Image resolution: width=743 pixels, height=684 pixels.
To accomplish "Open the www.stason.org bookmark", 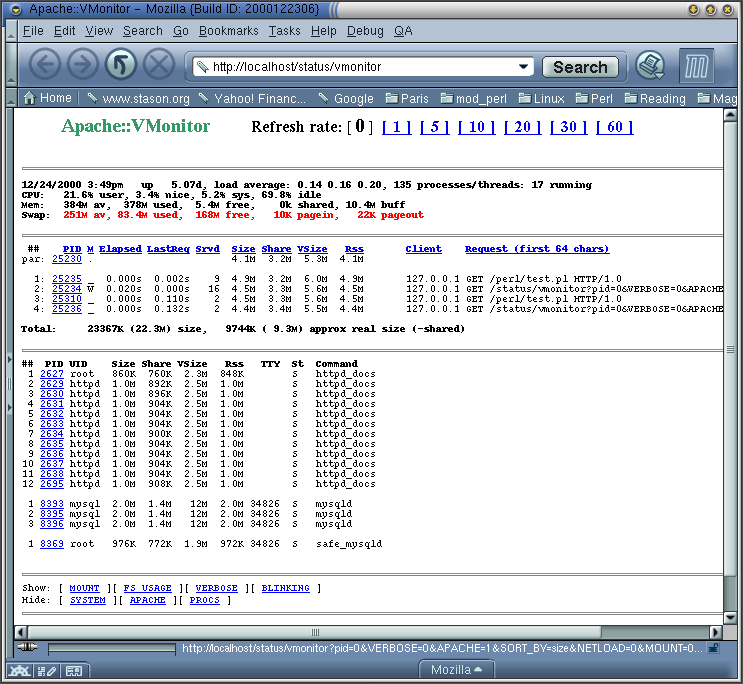I will click(138, 99).
